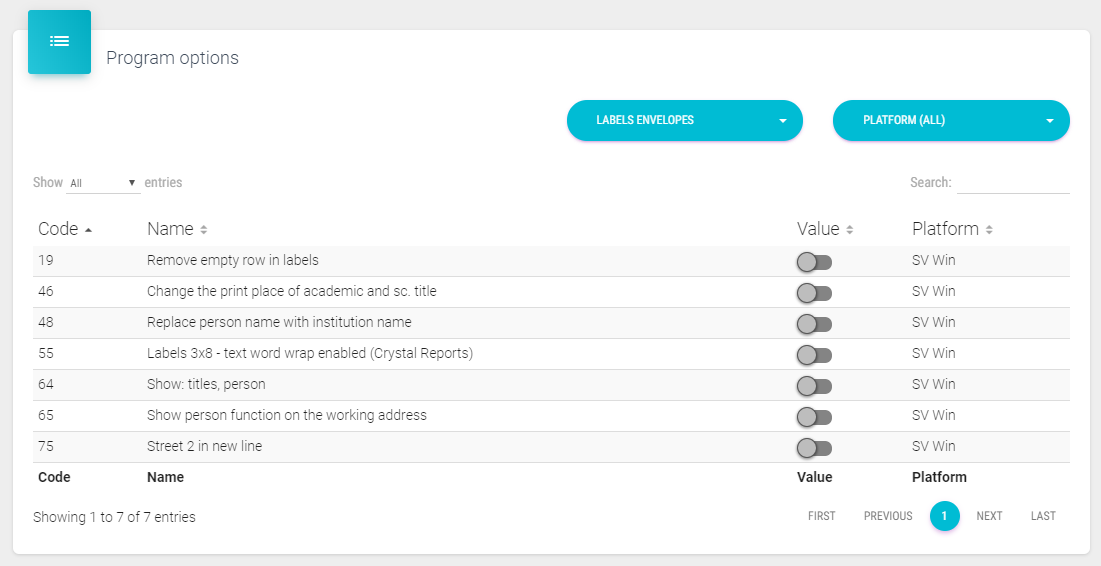
Task: Sort table by Code column arrow
Action: pos(89,230)
